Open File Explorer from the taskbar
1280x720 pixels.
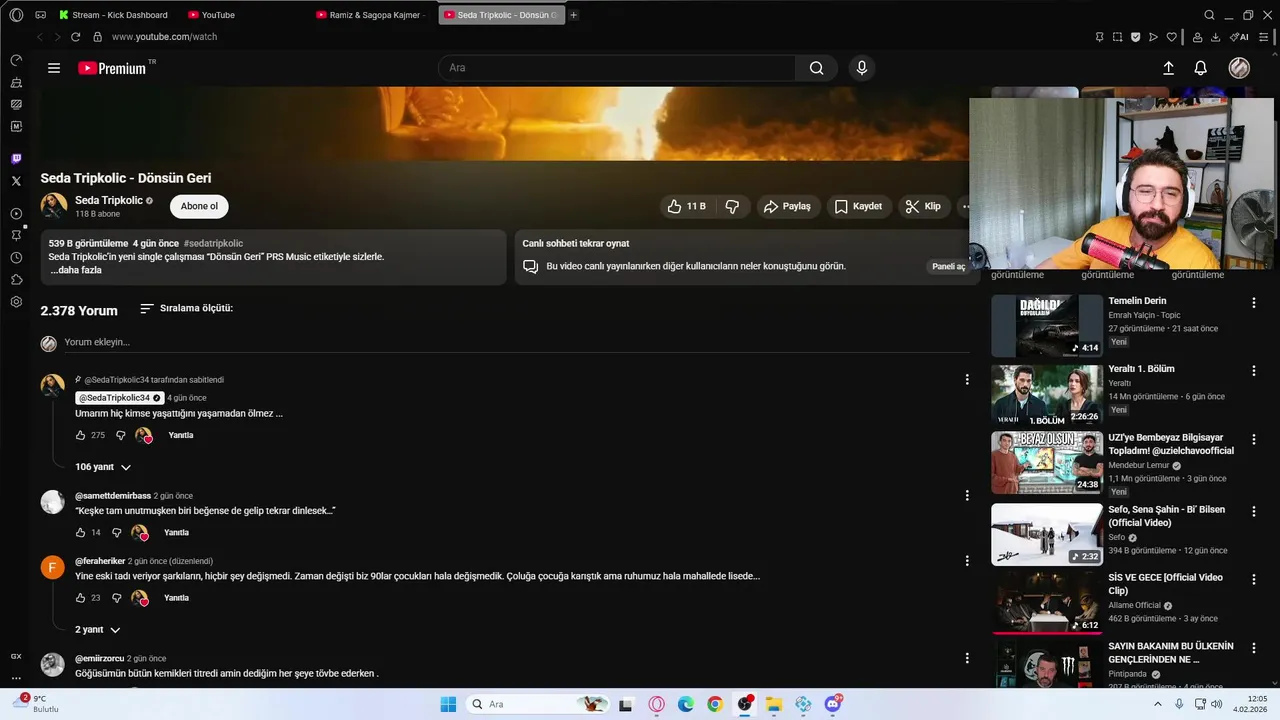pos(773,704)
